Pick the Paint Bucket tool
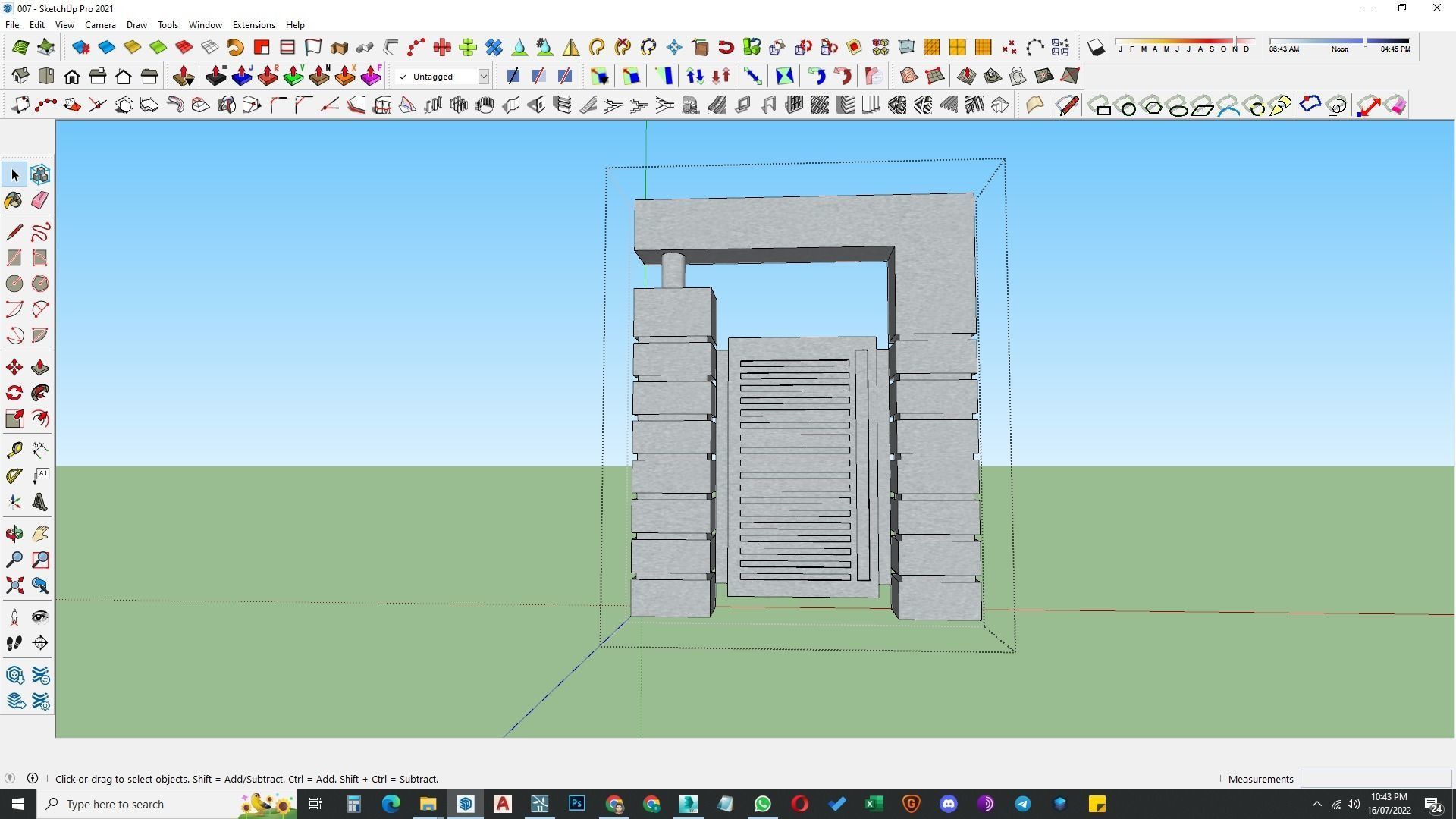The width and height of the screenshot is (1456, 819). [x=14, y=200]
